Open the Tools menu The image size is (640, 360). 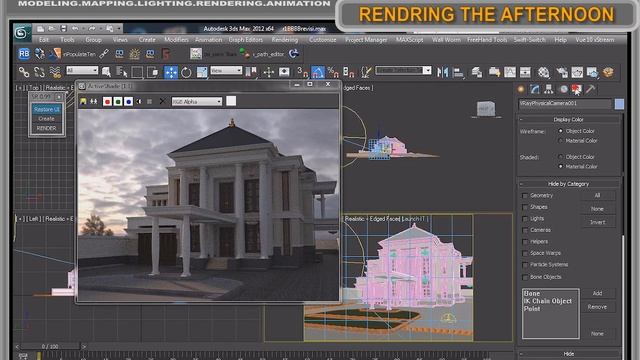(x=67, y=40)
